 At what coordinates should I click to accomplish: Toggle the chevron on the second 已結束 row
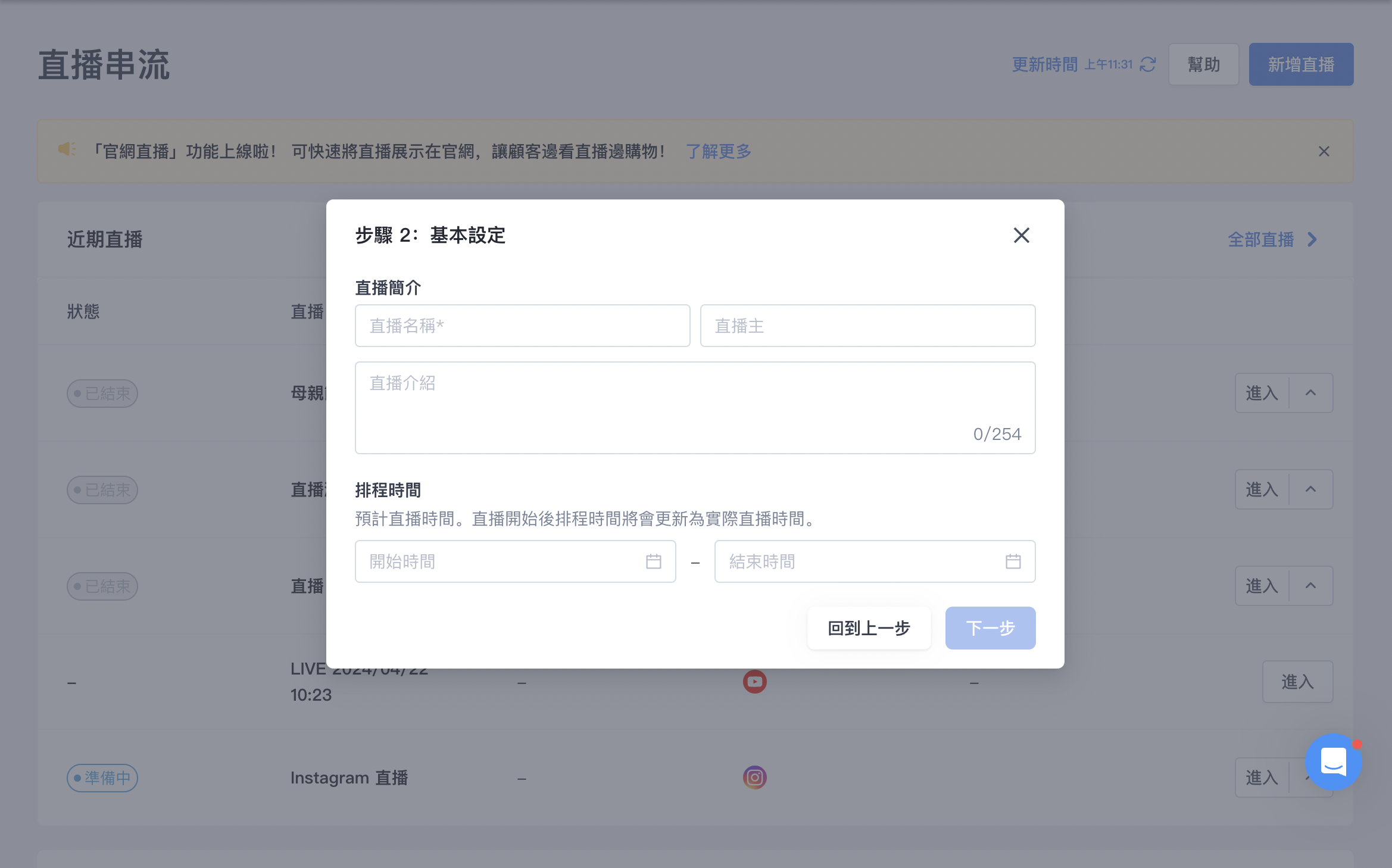coord(1310,489)
